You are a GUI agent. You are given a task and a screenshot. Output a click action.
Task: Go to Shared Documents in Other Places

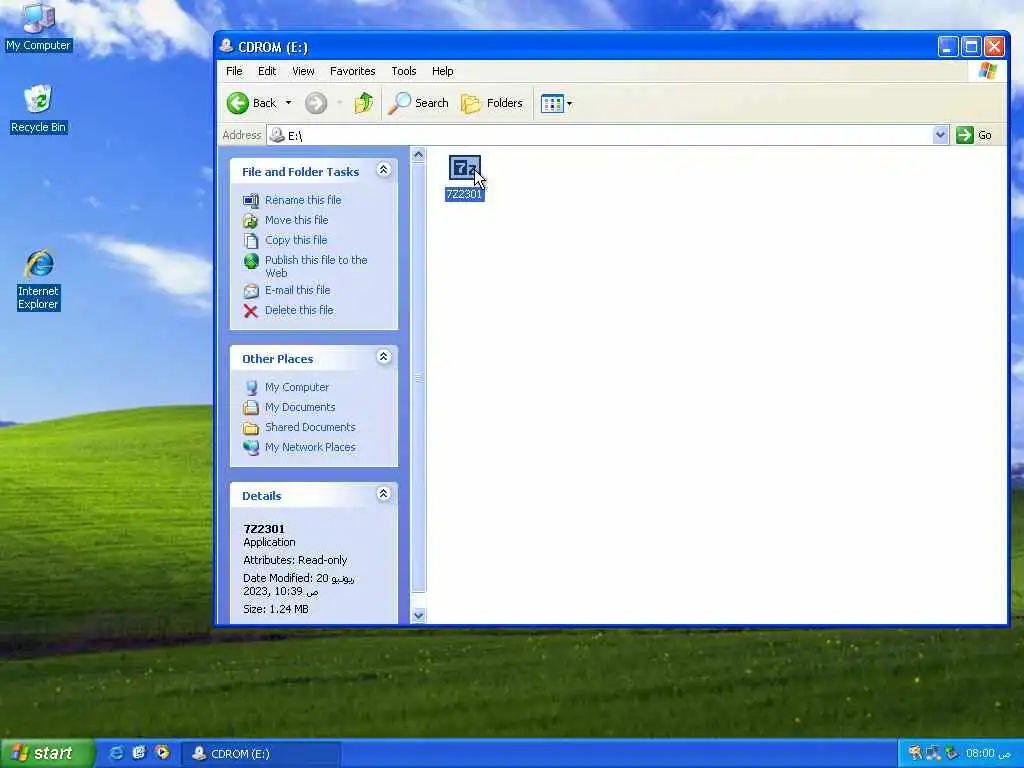[310, 427]
